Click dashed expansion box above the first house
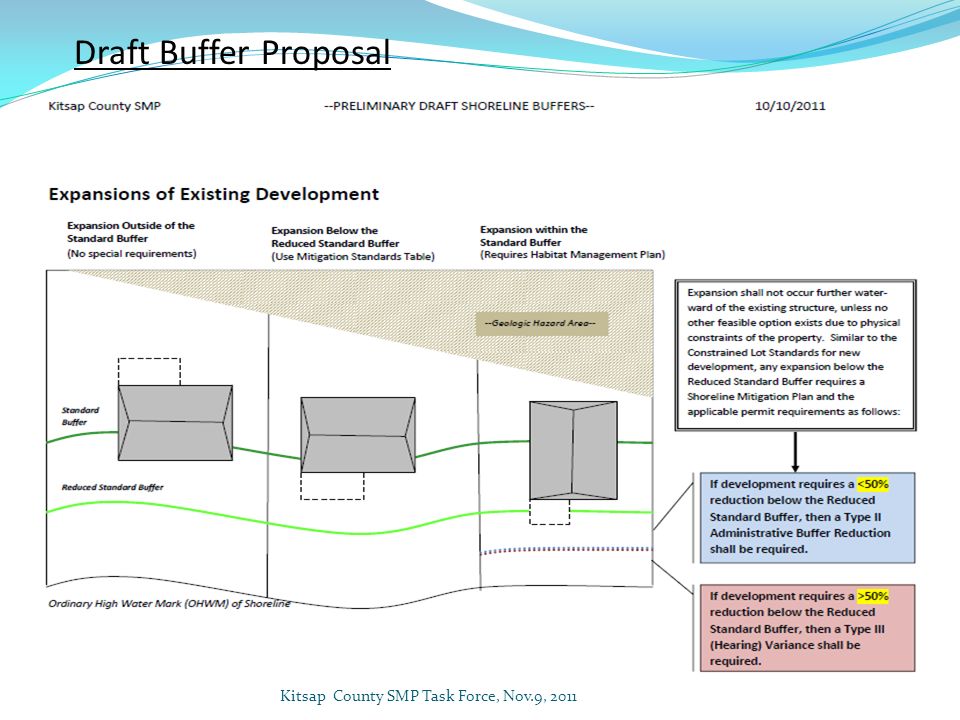Image resolution: width=960 pixels, height=720 pixels. click(x=149, y=372)
